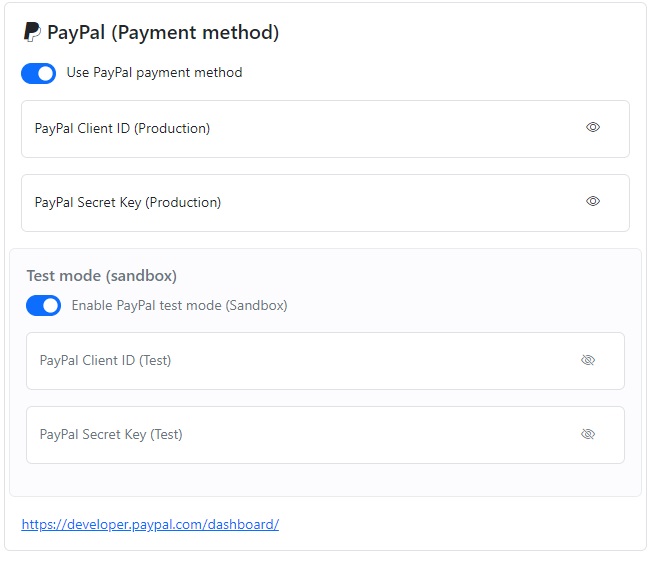The height and width of the screenshot is (568, 660).
Task: Click eye-slash icon in PayPal Secret Key (Test)
Action: click(x=588, y=434)
